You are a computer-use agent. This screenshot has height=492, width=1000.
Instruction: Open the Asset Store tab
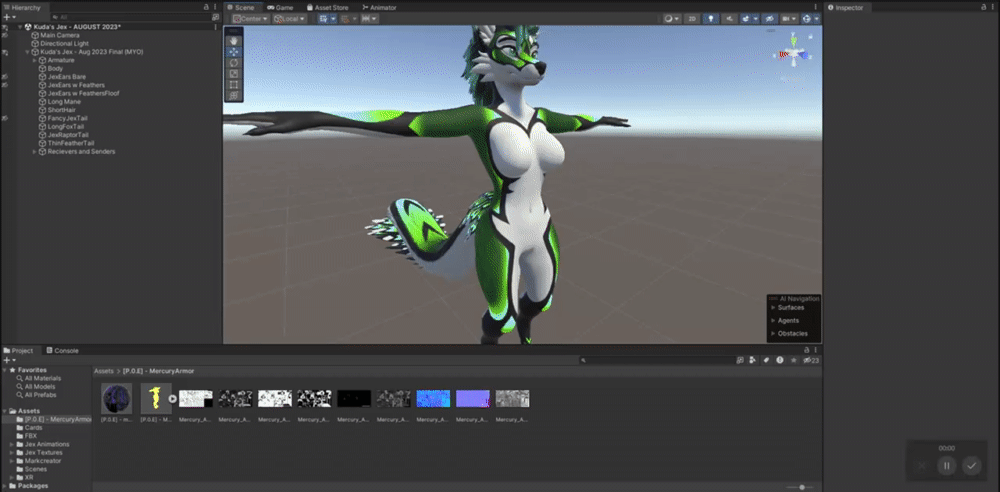click(x=327, y=7)
